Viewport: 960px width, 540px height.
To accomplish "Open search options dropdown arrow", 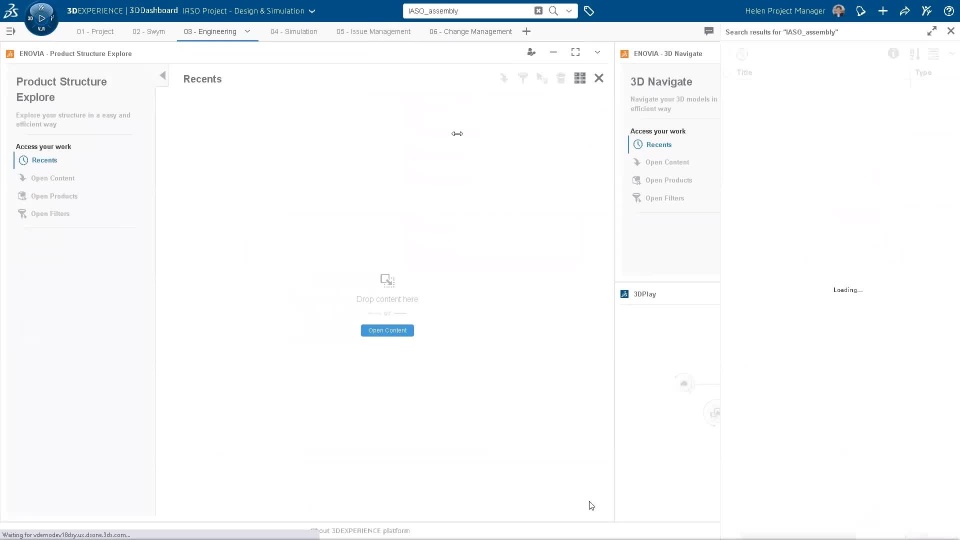I will coord(569,11).
